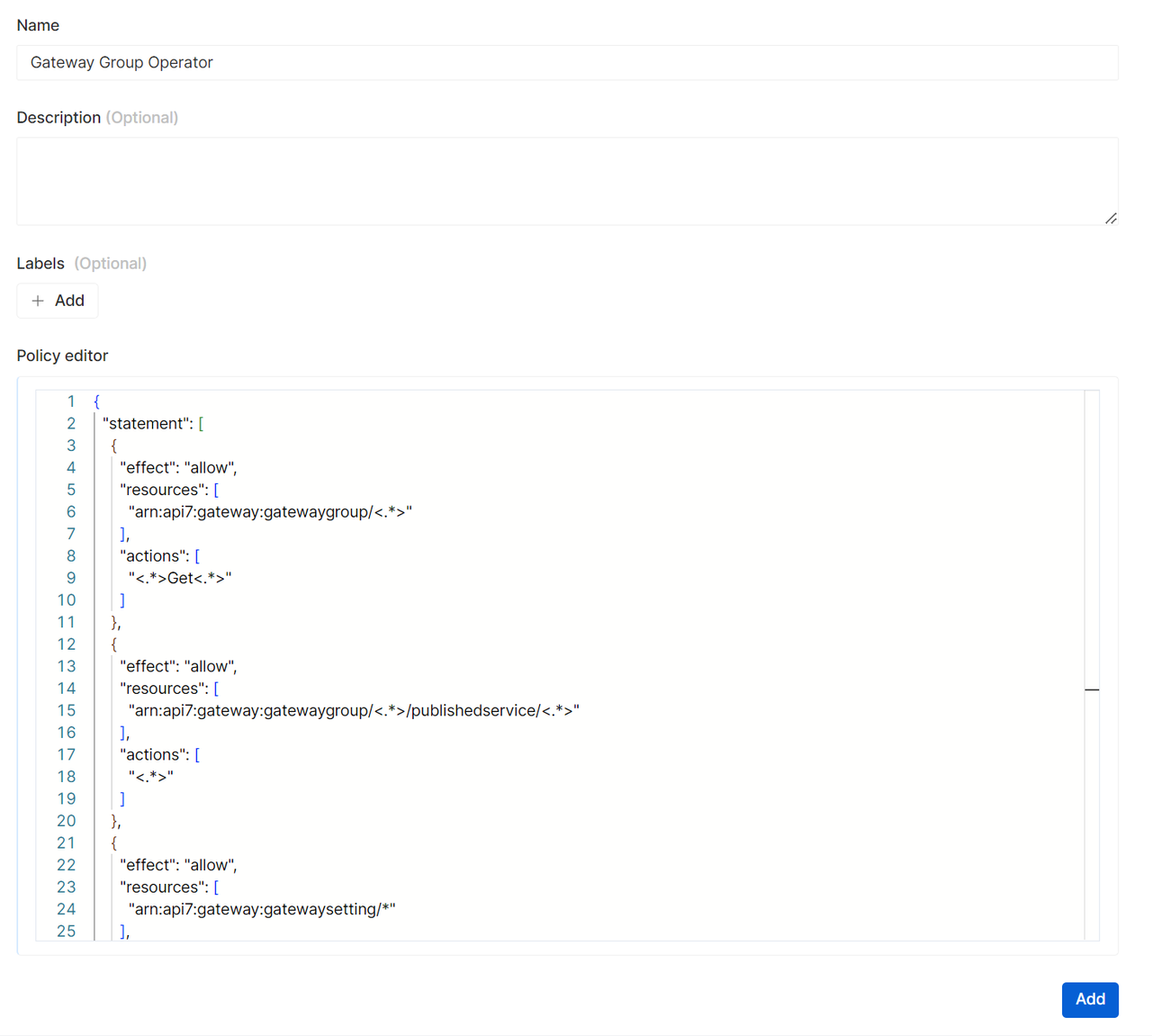Click the "statement" key on line 2
Screen dimensions: 1152x1036
(144, 423)
